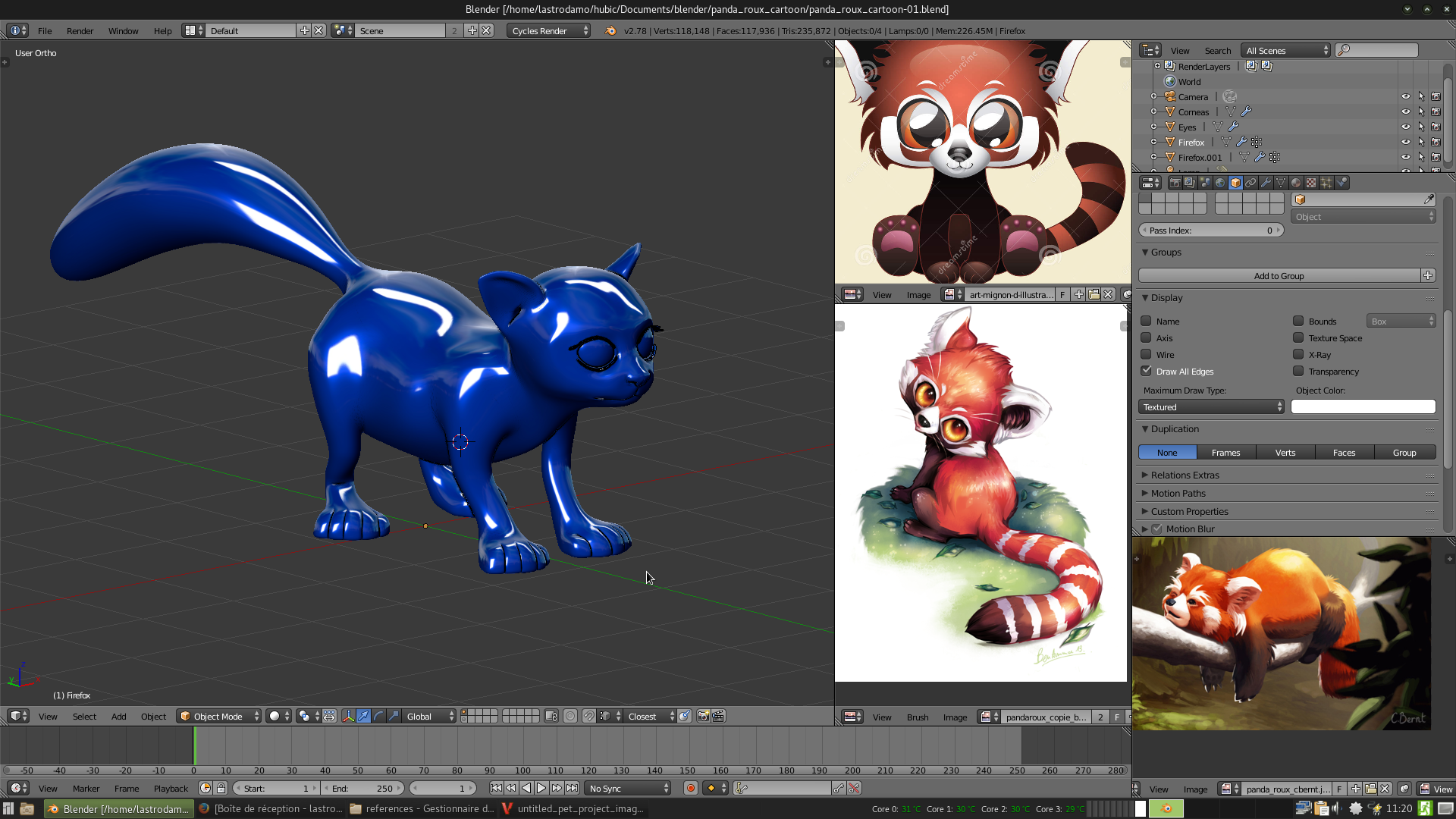
Task: Enable the X-Ray checkbox
Action: pyautogui.click(x=1298, y=354)
